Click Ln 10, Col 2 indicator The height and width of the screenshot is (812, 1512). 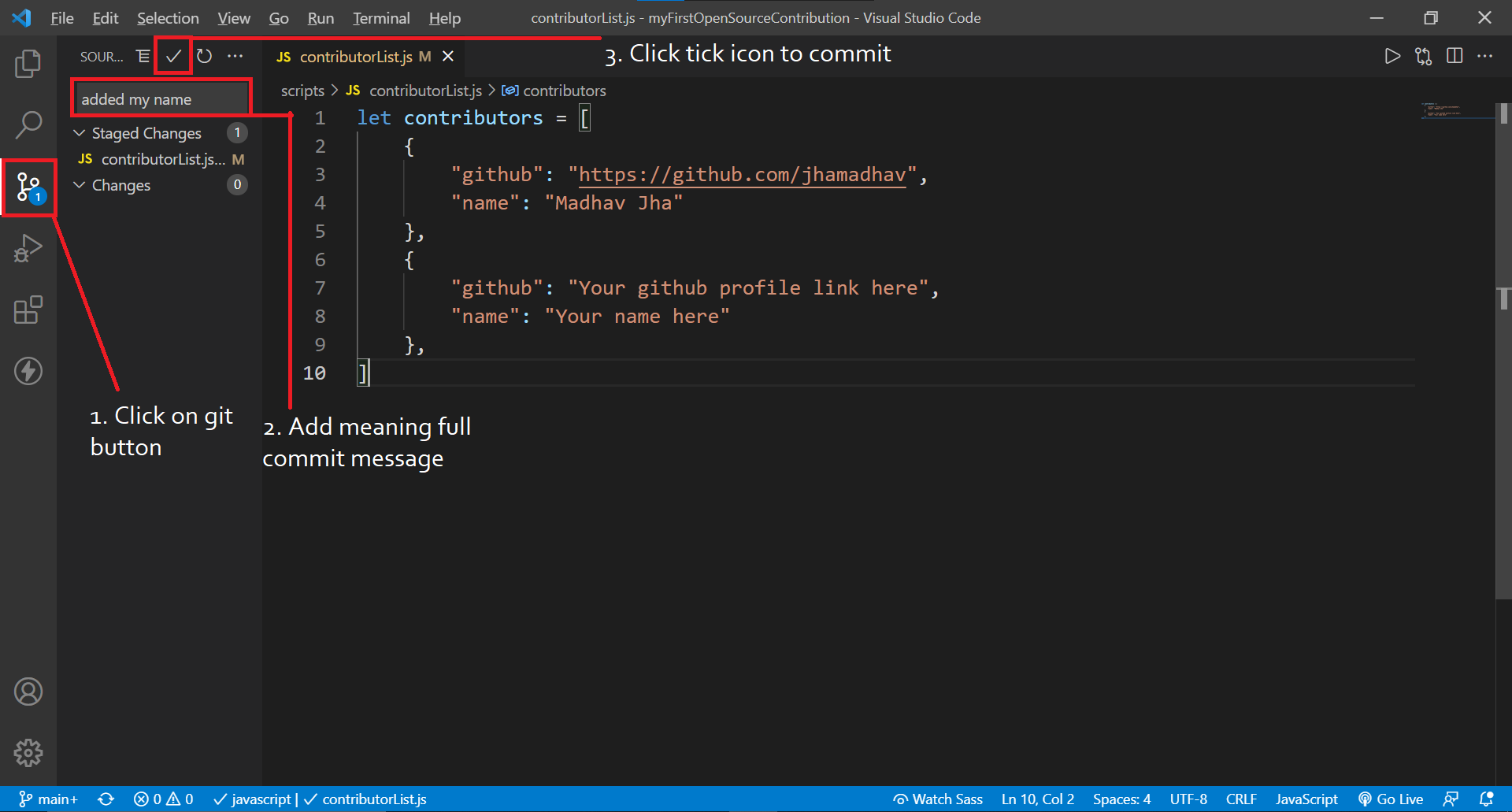(x=1037, y=799)
